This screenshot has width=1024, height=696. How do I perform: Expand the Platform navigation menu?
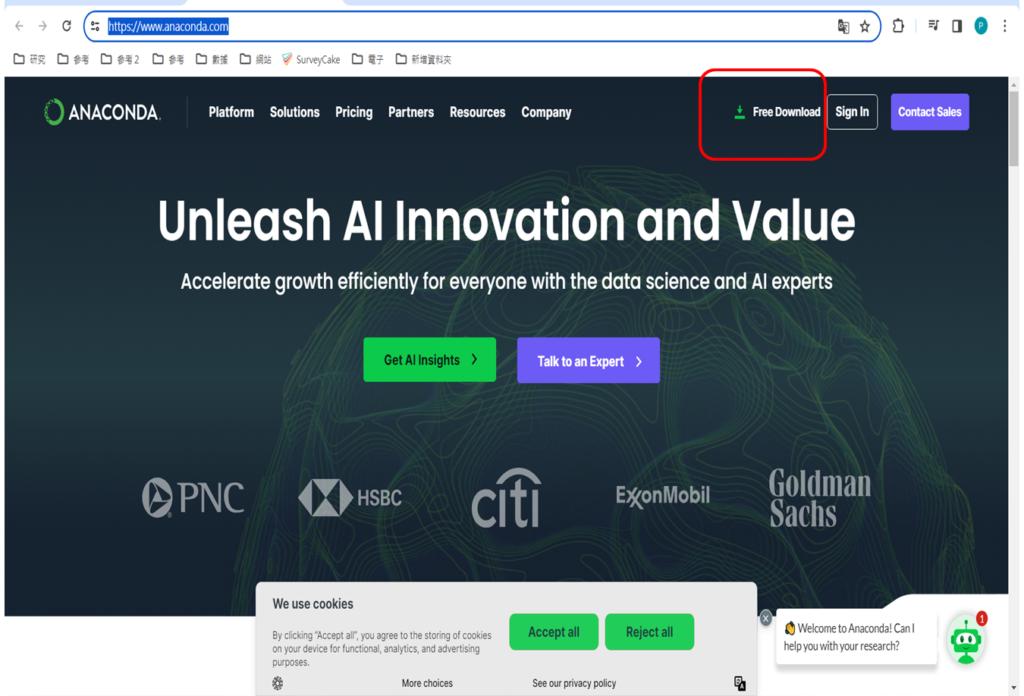click(x=231, y=112)
